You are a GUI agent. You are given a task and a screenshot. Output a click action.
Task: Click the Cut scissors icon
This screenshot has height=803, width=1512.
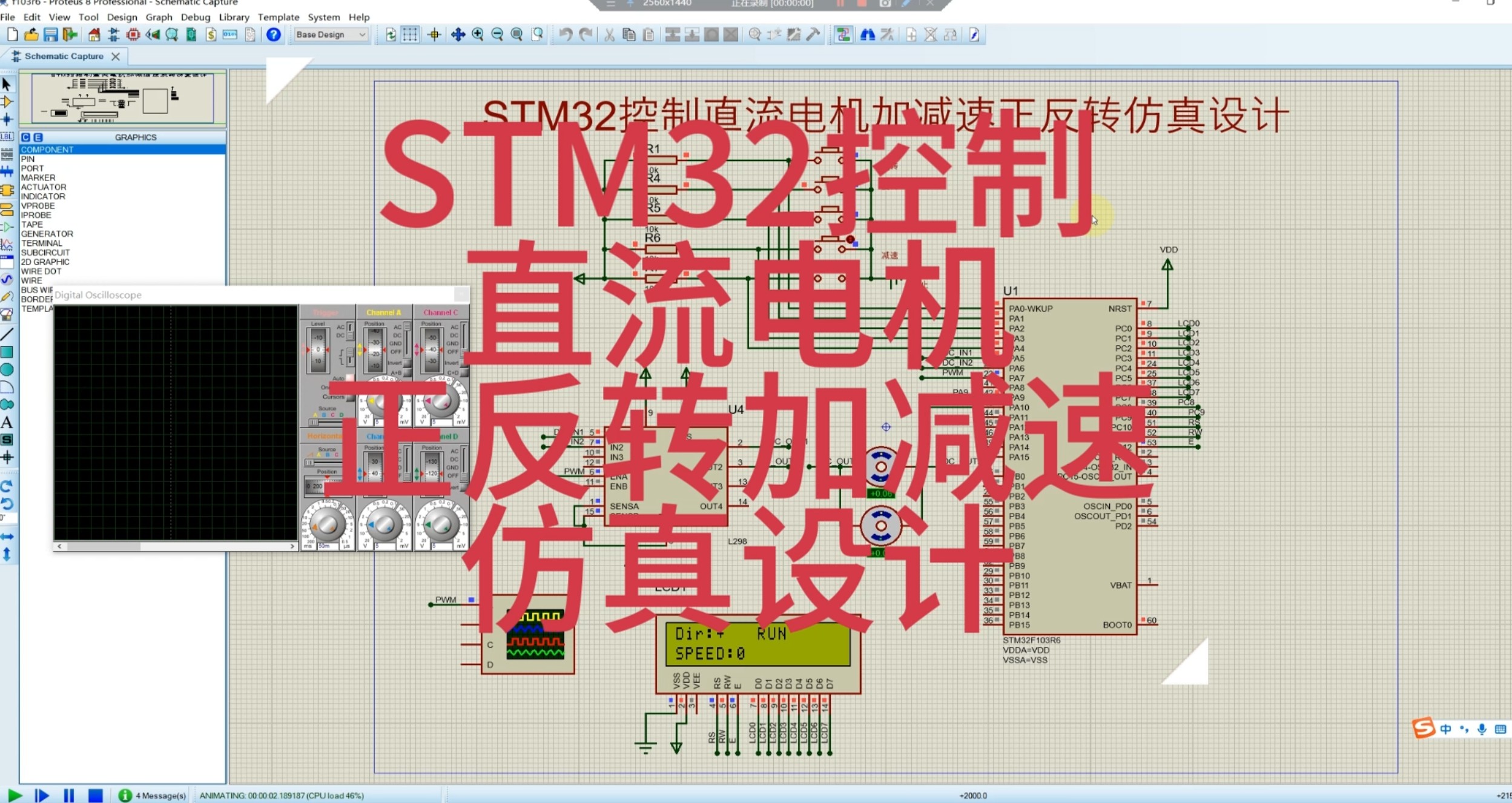click(609, 35)
